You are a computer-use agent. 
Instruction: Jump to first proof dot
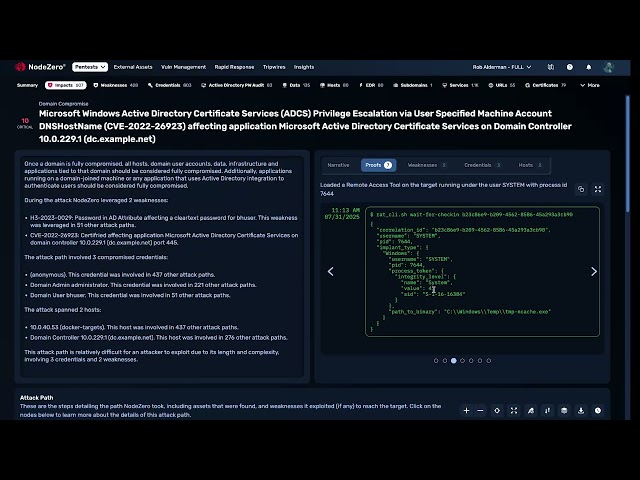click(436, 361)
